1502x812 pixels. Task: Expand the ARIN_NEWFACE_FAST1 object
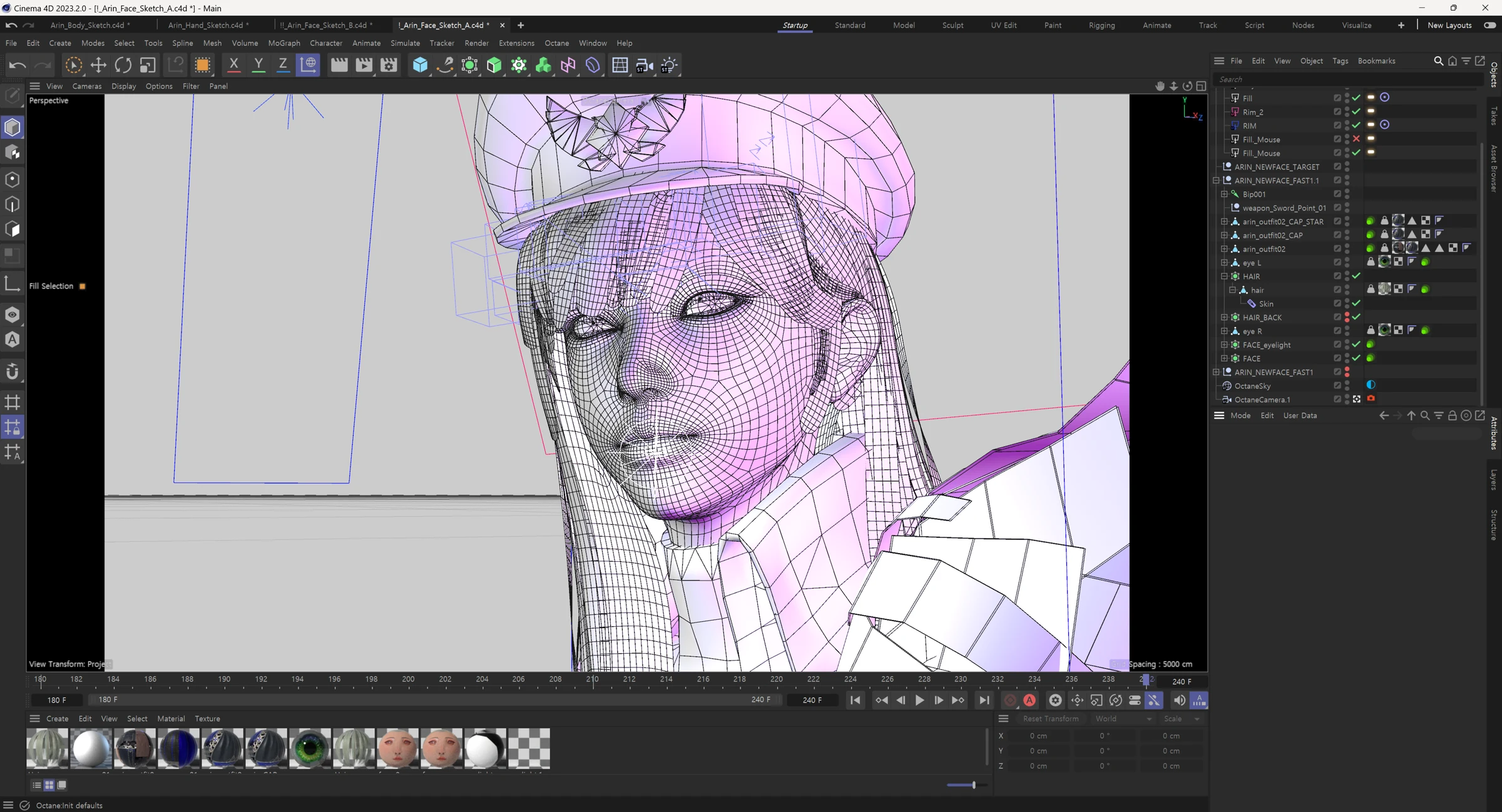(x=1216, y=372)
